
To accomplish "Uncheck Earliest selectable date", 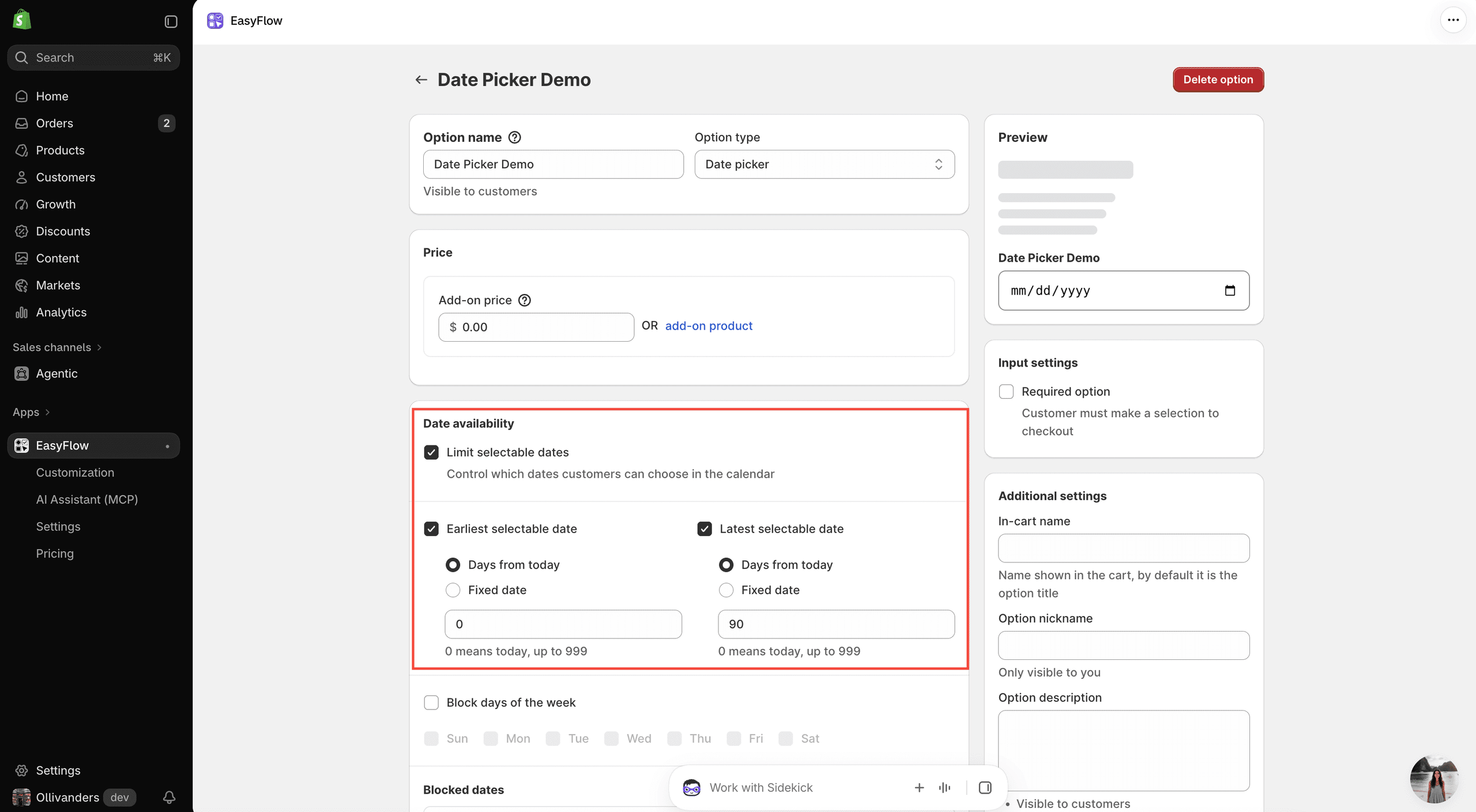I will tap(431, 529).
